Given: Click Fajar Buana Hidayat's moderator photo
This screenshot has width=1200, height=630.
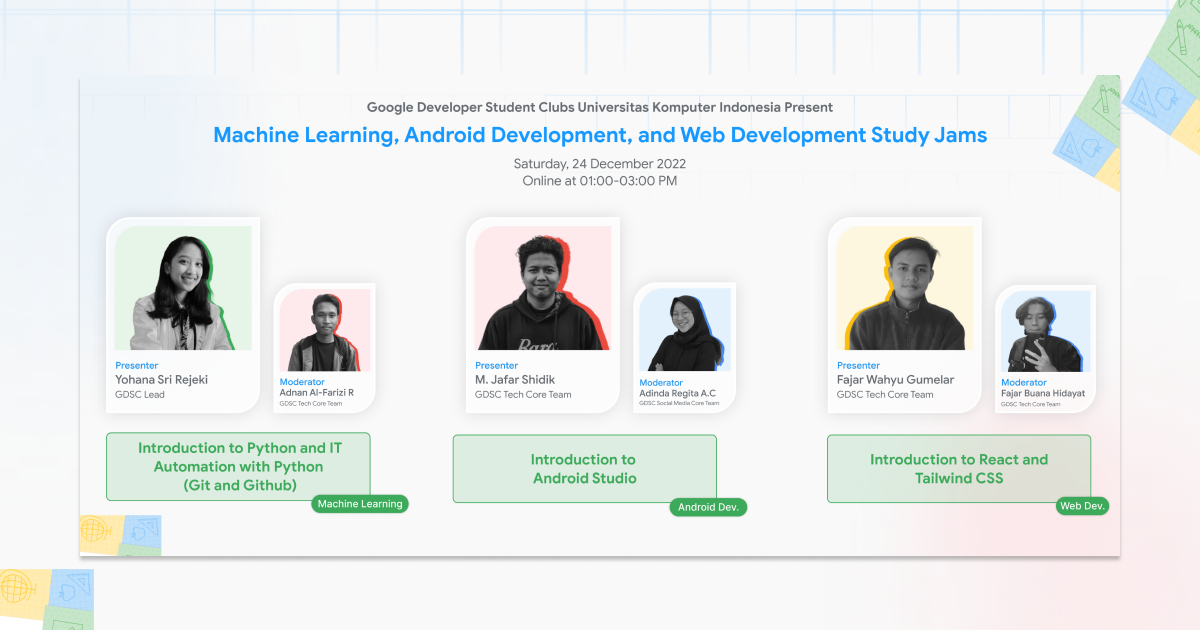Looking at the screenshot, I should pyautogui.click(x=1046, y=332).
